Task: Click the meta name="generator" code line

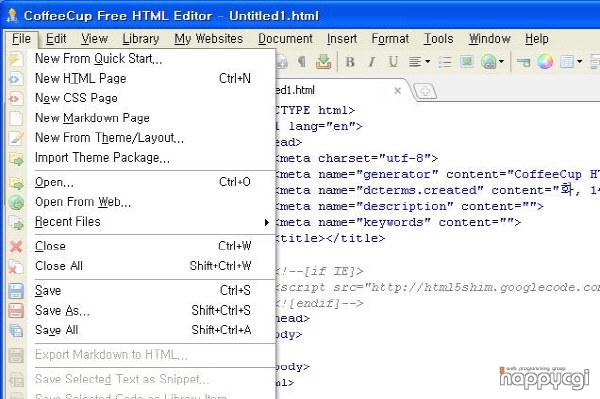Action: coord(437,174)
